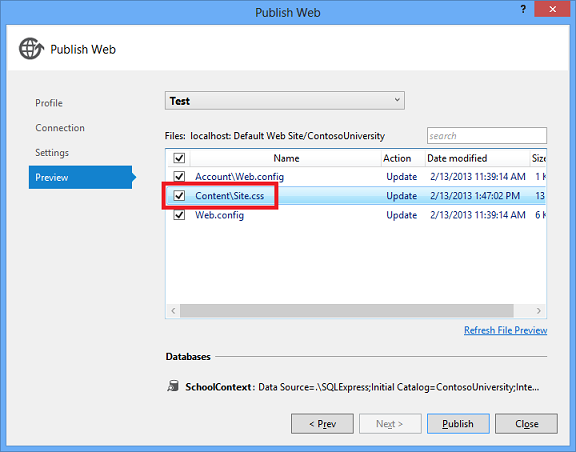Image resolution: width=576 pixels, height=452 pixels.
Task: Click the Publish button
Action: (458, 424)
